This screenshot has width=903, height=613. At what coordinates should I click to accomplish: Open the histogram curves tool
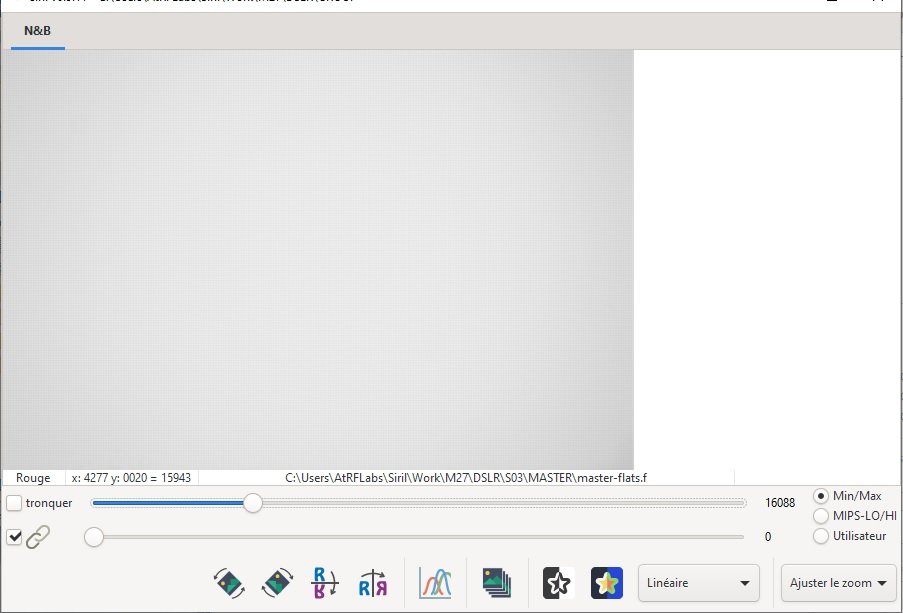pos(435,582)
